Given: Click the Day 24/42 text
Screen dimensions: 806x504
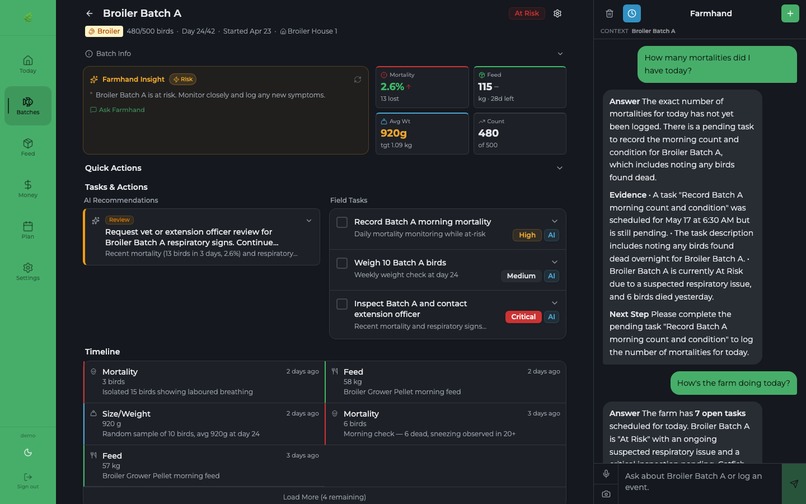Looking at the screenshot, I should point(198,31).
